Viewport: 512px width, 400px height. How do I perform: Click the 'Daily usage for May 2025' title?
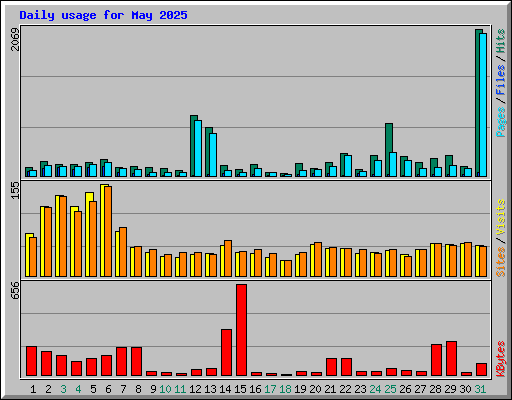103,15
